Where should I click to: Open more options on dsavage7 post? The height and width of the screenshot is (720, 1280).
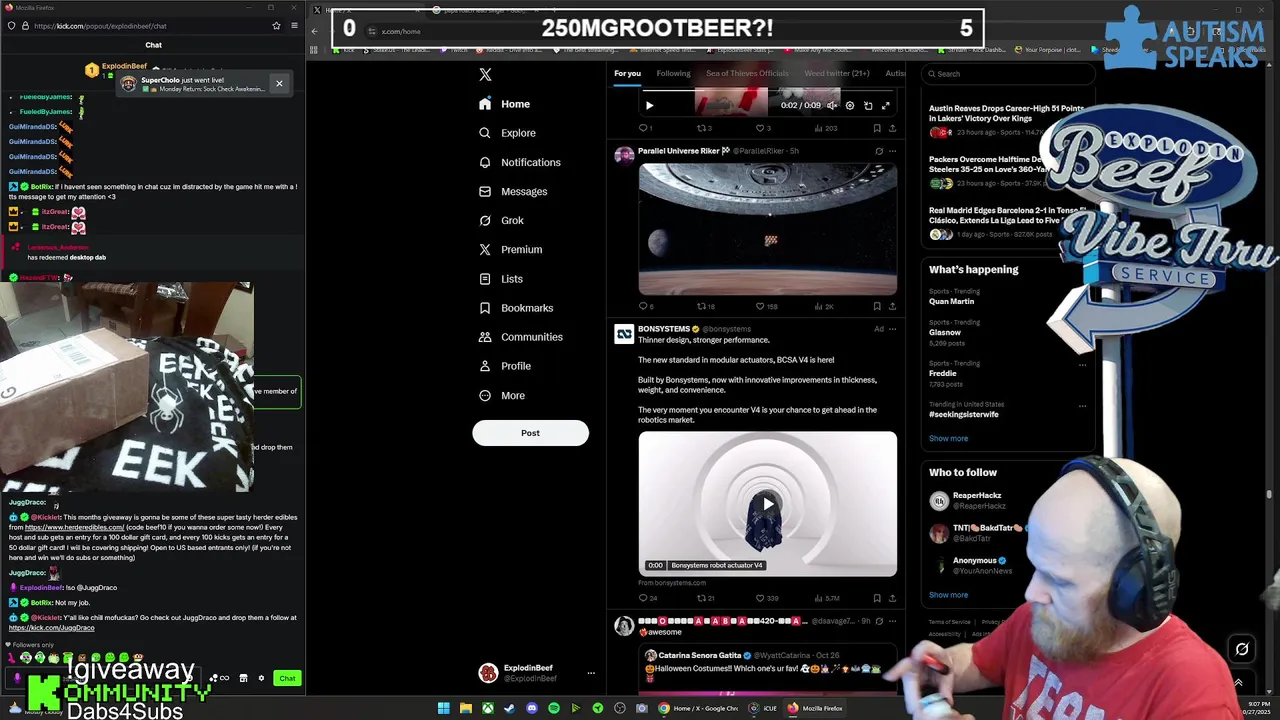click(892, 621)
